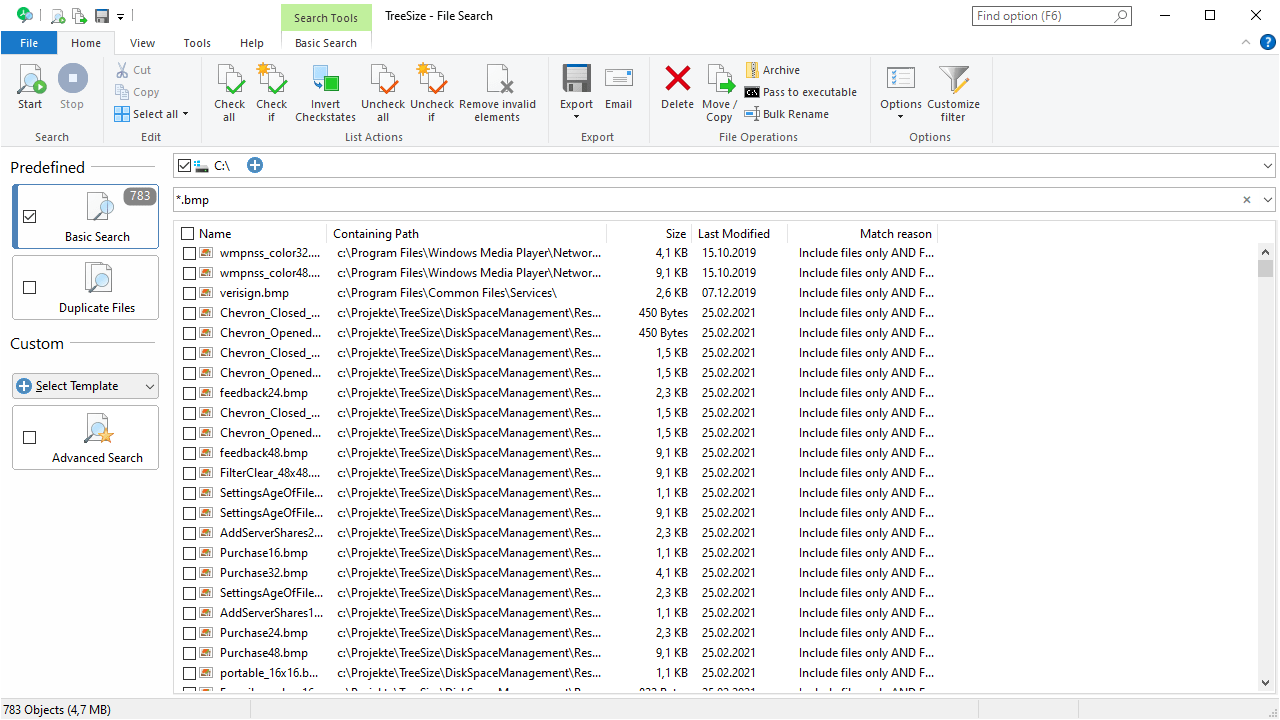The height and width of the screenshot is (720, 1280).
Task: Uncheck the C:\ drive checkbox
Action: point(183,165)
